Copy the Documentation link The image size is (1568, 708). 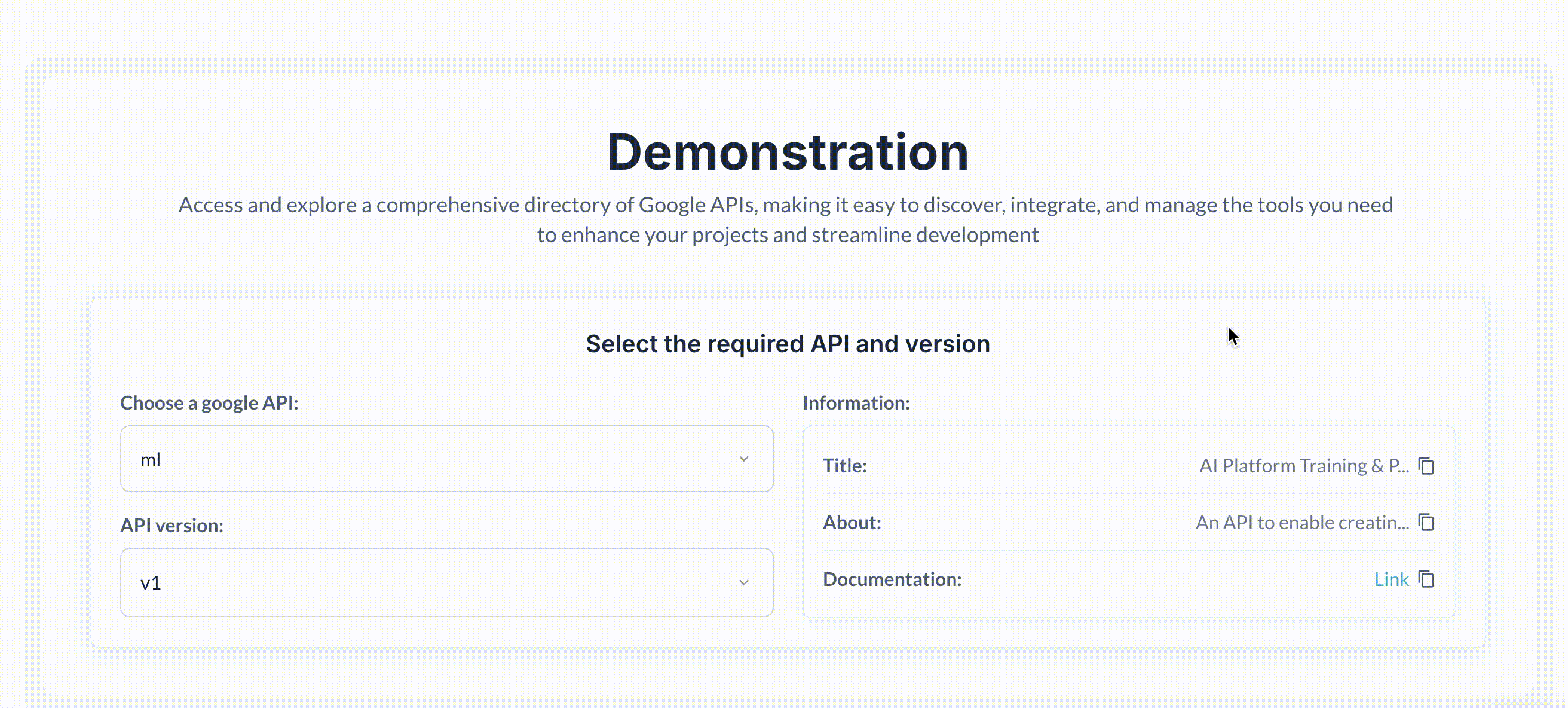click(x=1426, y=579)
